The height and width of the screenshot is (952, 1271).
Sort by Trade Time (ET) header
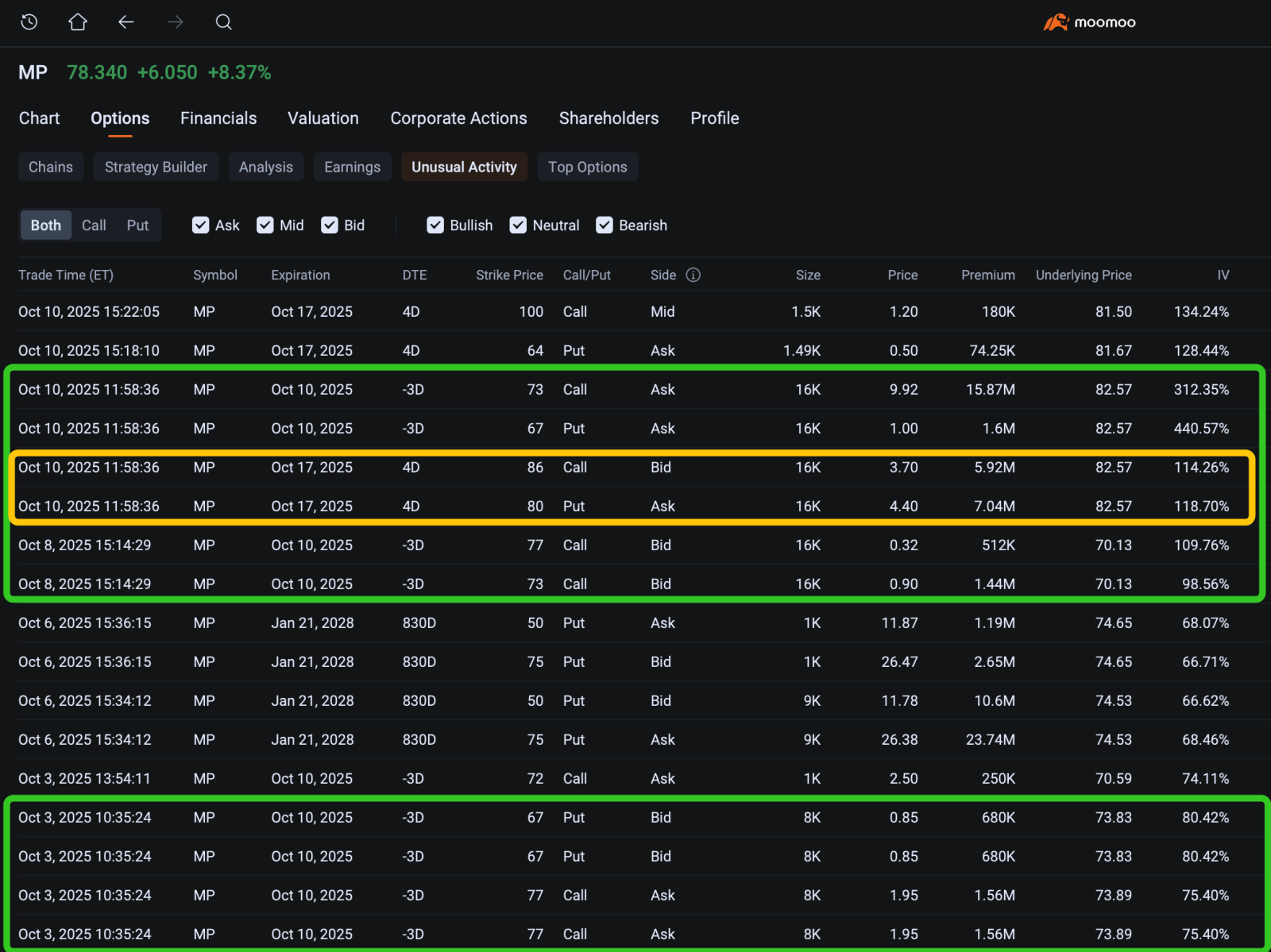point(66,275)
